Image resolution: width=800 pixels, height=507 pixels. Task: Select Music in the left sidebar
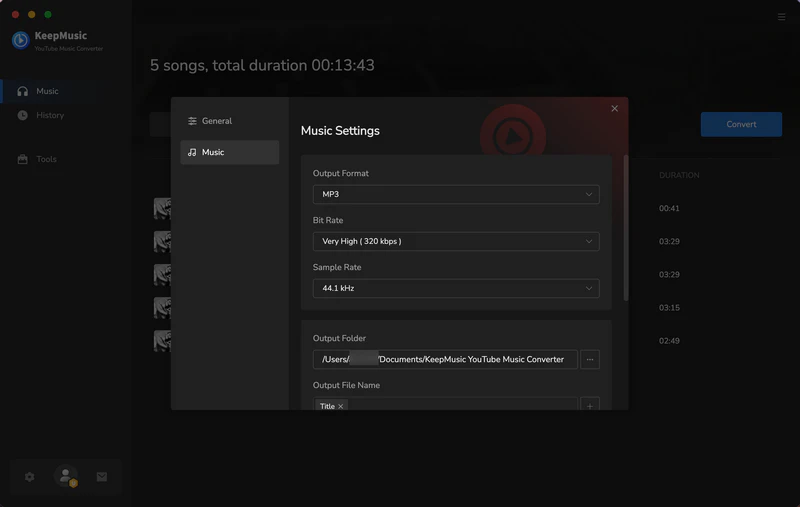[47, 91]
